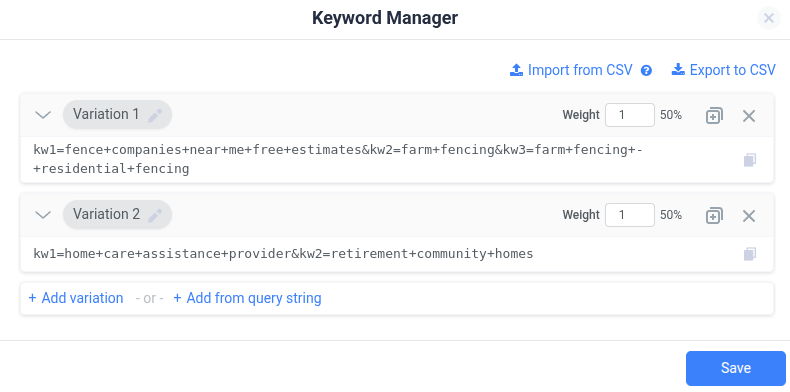Rename Variation 1 using the pencil icon

[155, 115]
